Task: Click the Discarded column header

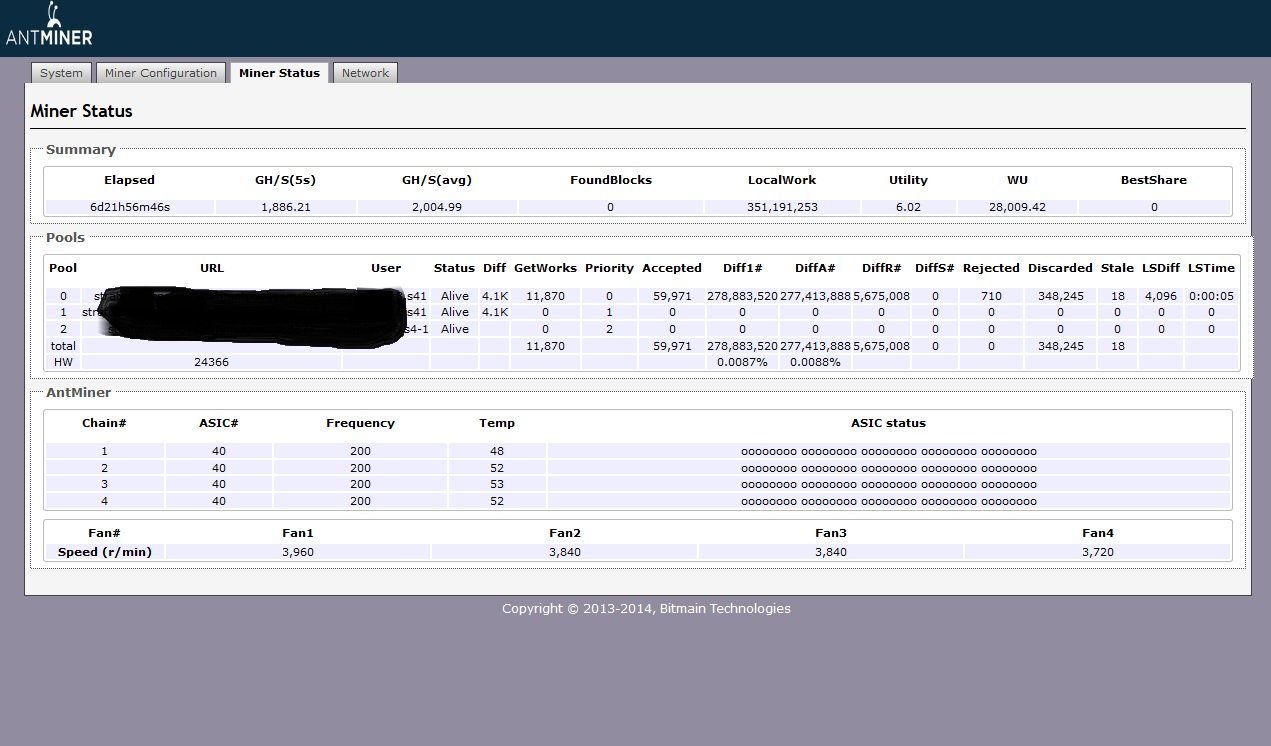Action: 1060,268
